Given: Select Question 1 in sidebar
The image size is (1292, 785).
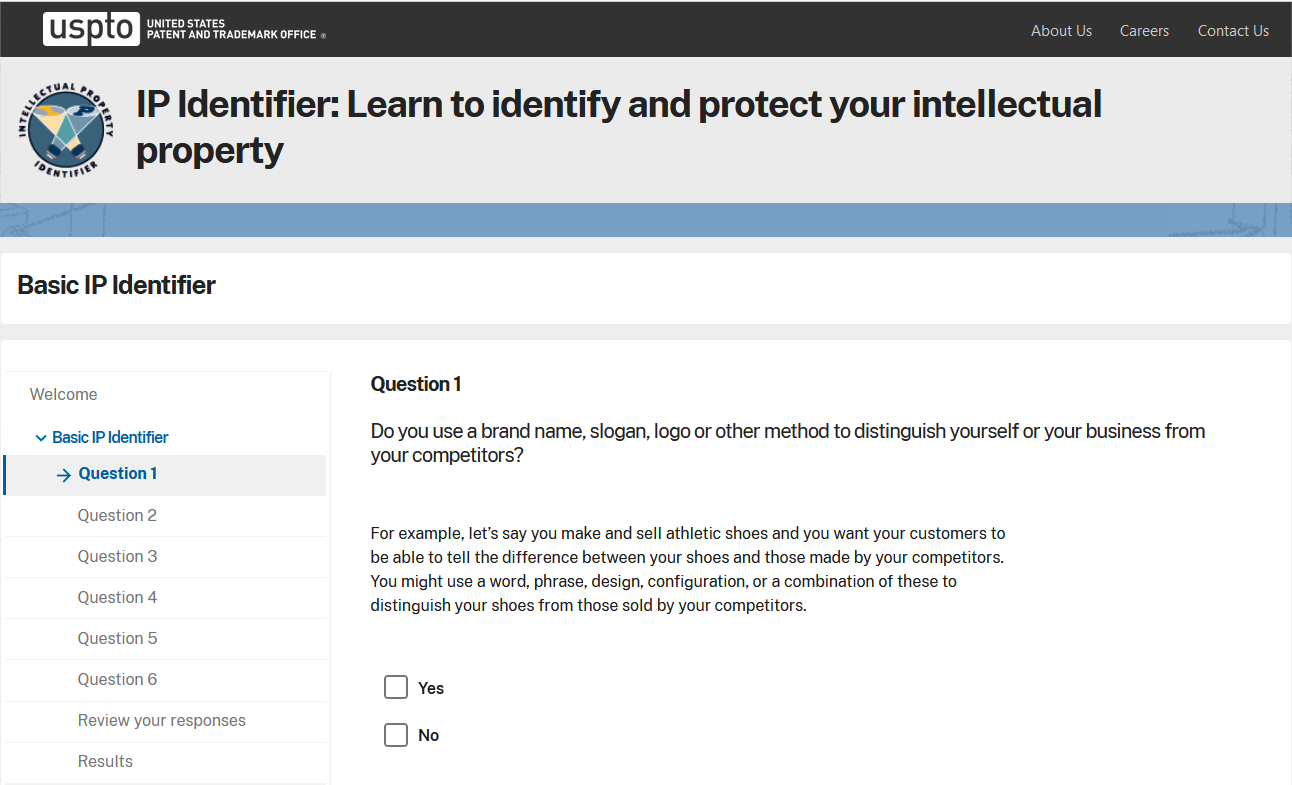Looking at the screenshot, I should pyautogui.click(x=118, y=474).
